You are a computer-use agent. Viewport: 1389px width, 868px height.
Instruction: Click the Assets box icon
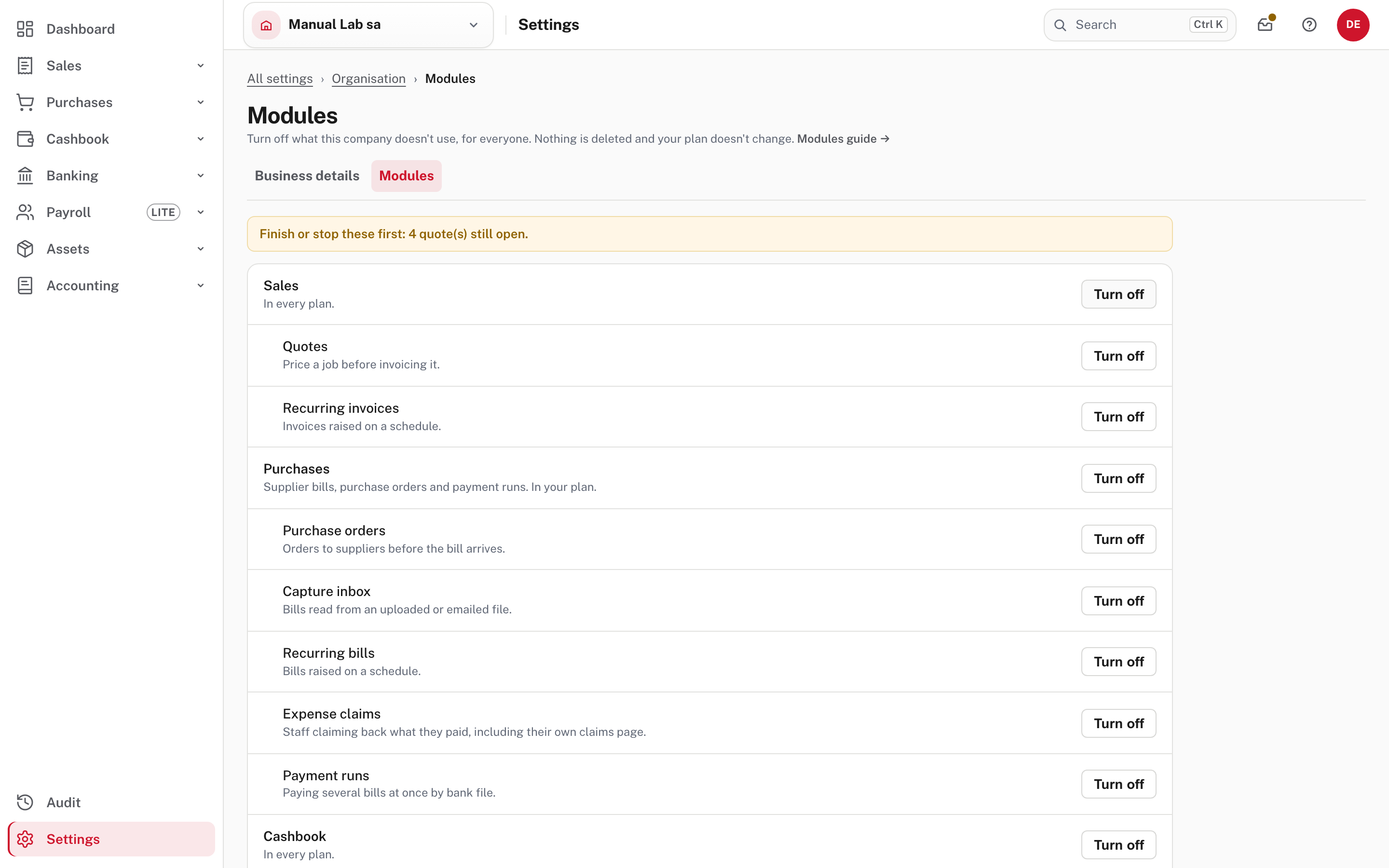coord(25,248)
